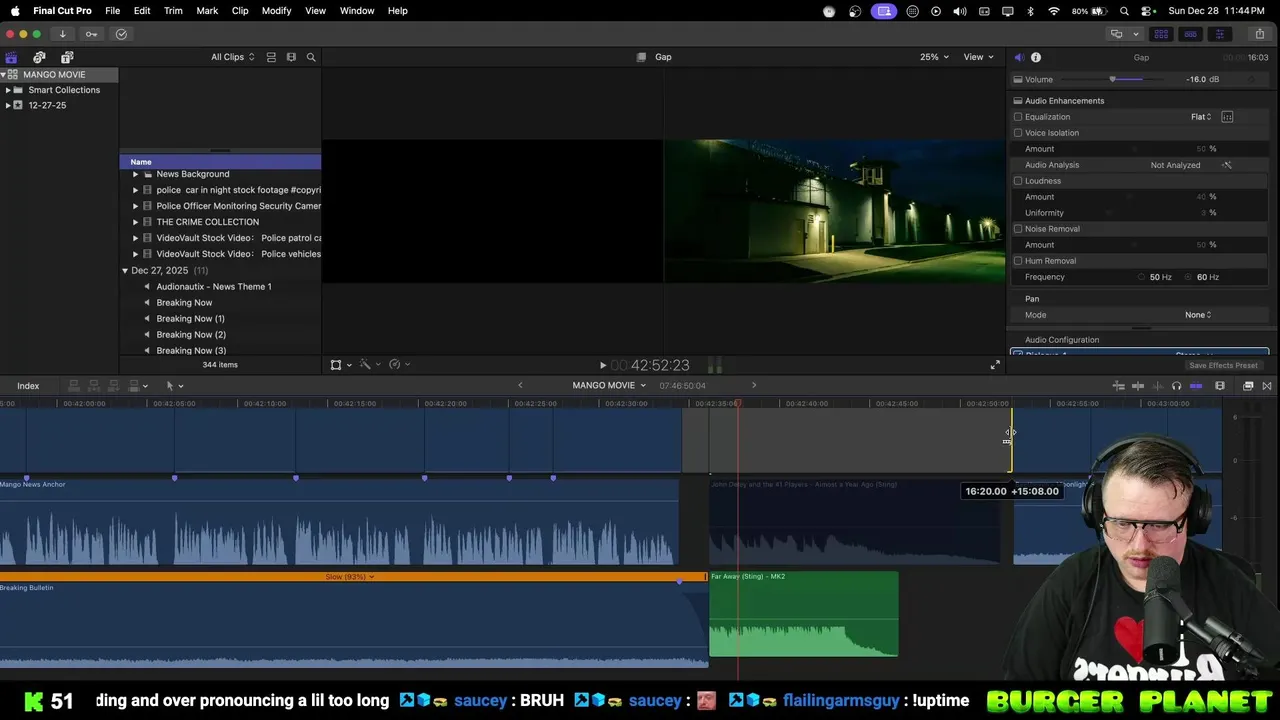The image size is (1280, 720).
Task: Toggle the Inspector panel button
Action: point(1219,34)
